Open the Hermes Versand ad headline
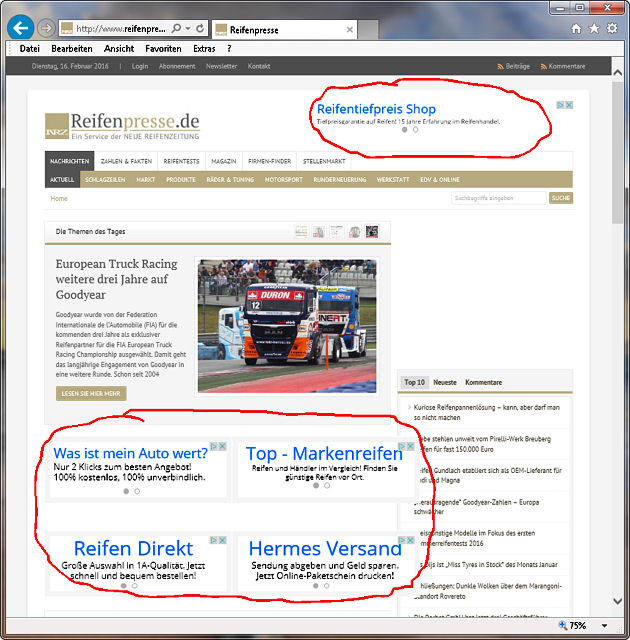The width and height of the screenshot is (630, 640). pyautogui.click(x=325, y=548)
